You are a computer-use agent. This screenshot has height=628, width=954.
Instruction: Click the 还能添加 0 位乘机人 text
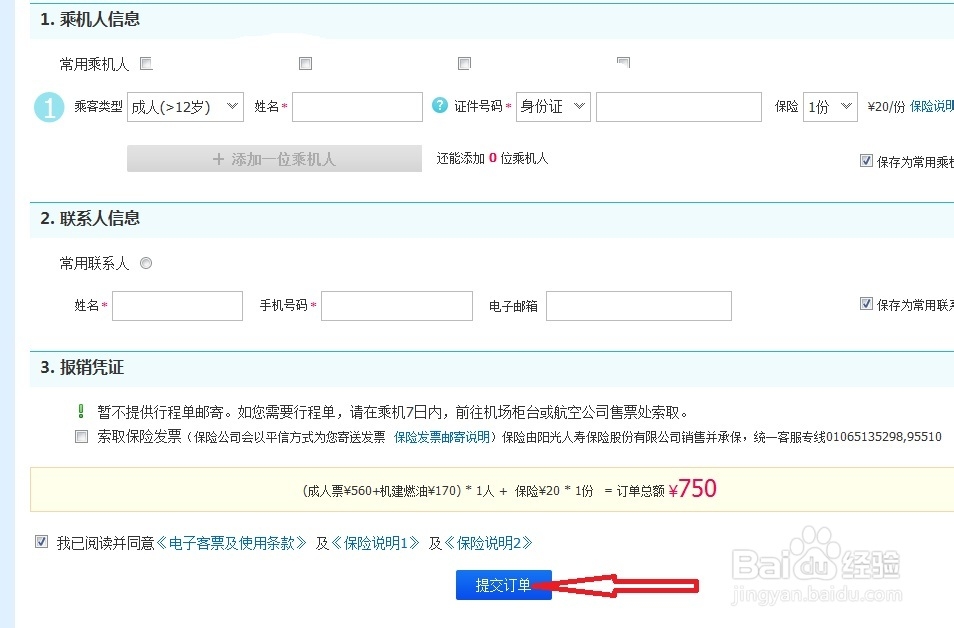pyautogui.click(x=492, y=159)
